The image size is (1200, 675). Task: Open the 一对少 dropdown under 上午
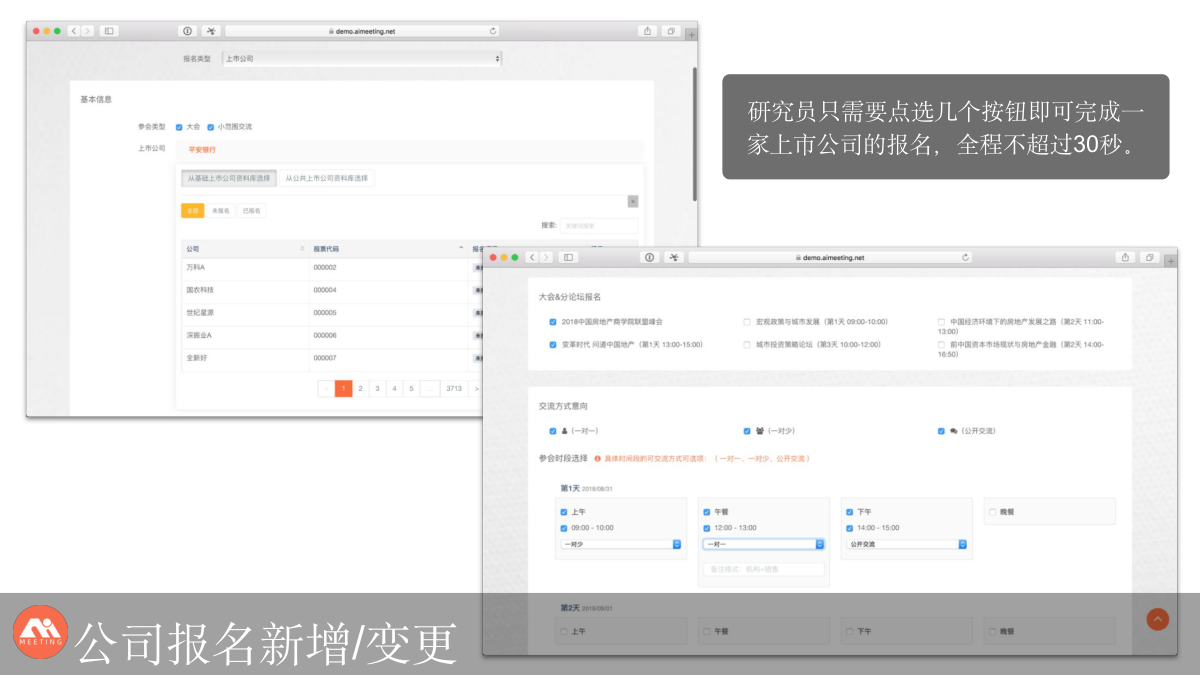pos(620,544)
